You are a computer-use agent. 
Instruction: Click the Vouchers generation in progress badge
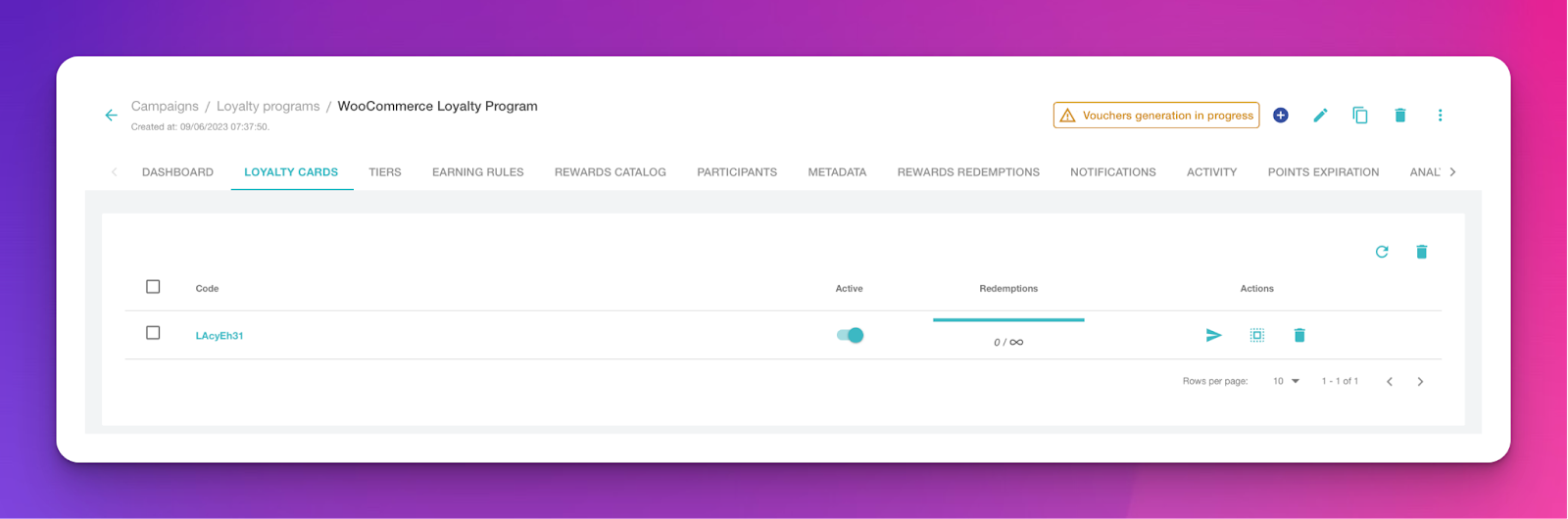point(1156,116)
